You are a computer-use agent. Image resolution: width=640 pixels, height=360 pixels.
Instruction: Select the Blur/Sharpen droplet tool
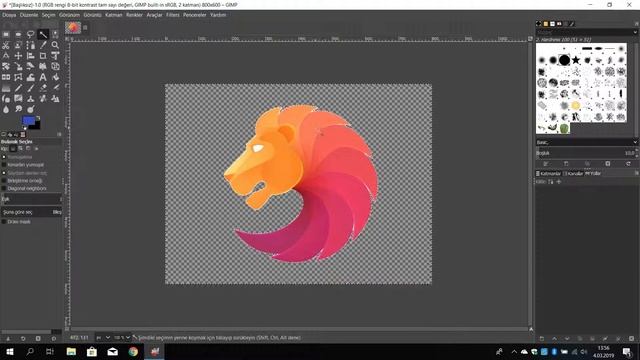point(6,109)
